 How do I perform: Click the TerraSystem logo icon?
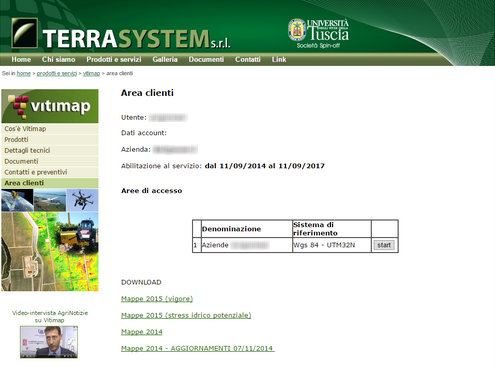click(24, 33)
